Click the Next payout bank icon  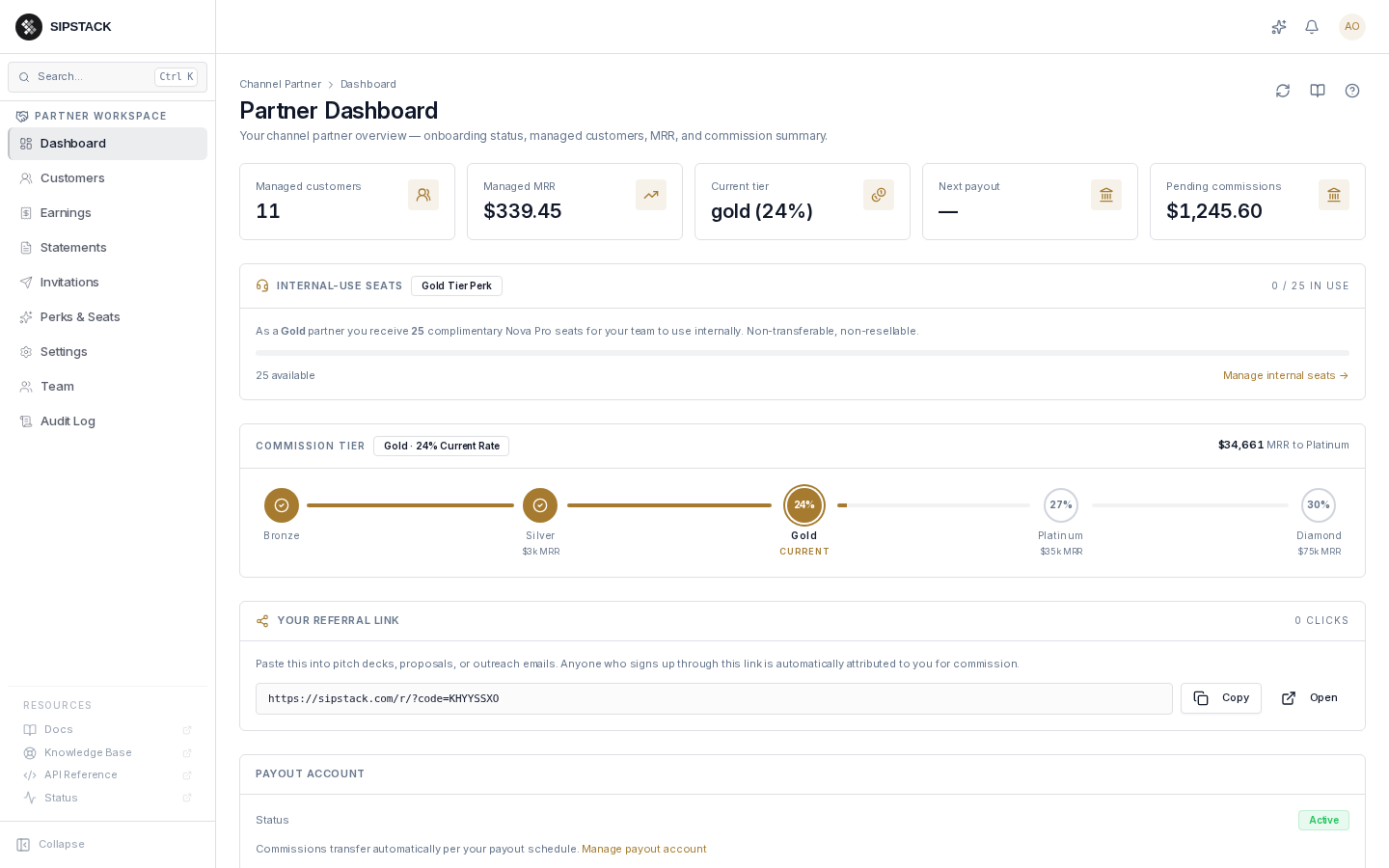click(x=1106, y=195)
